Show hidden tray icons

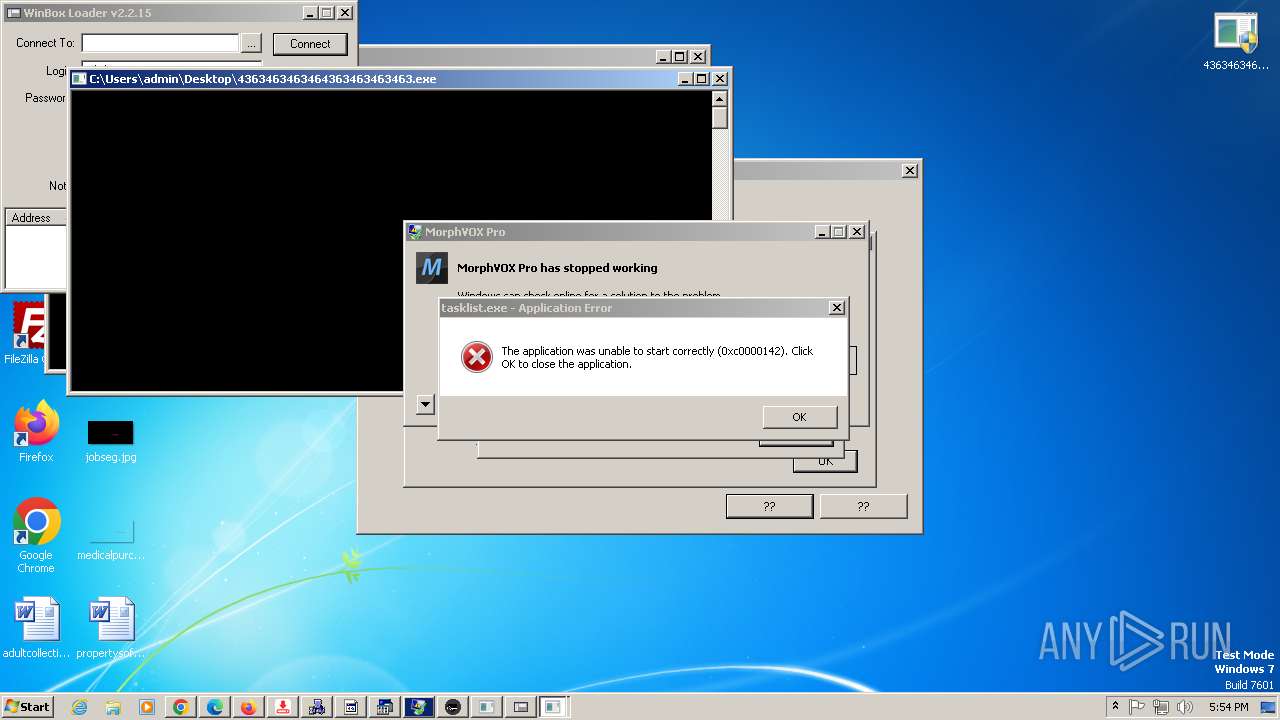(x=1115, y=706)
